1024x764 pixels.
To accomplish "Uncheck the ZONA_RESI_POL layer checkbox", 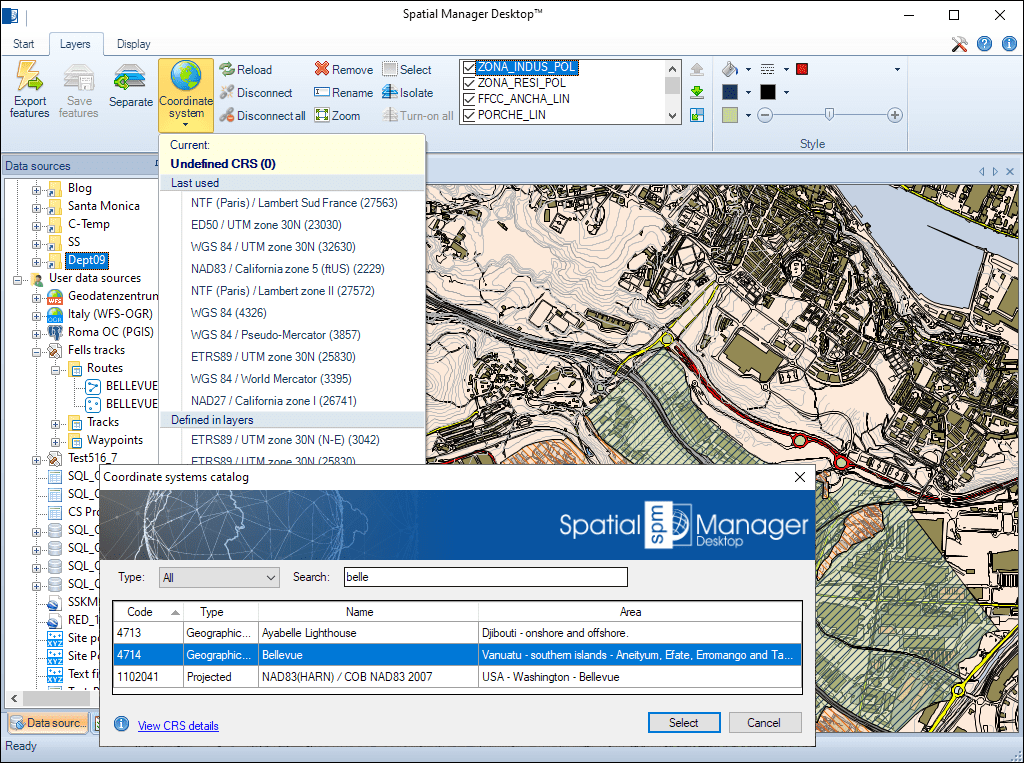I will [x=468, y=83].
